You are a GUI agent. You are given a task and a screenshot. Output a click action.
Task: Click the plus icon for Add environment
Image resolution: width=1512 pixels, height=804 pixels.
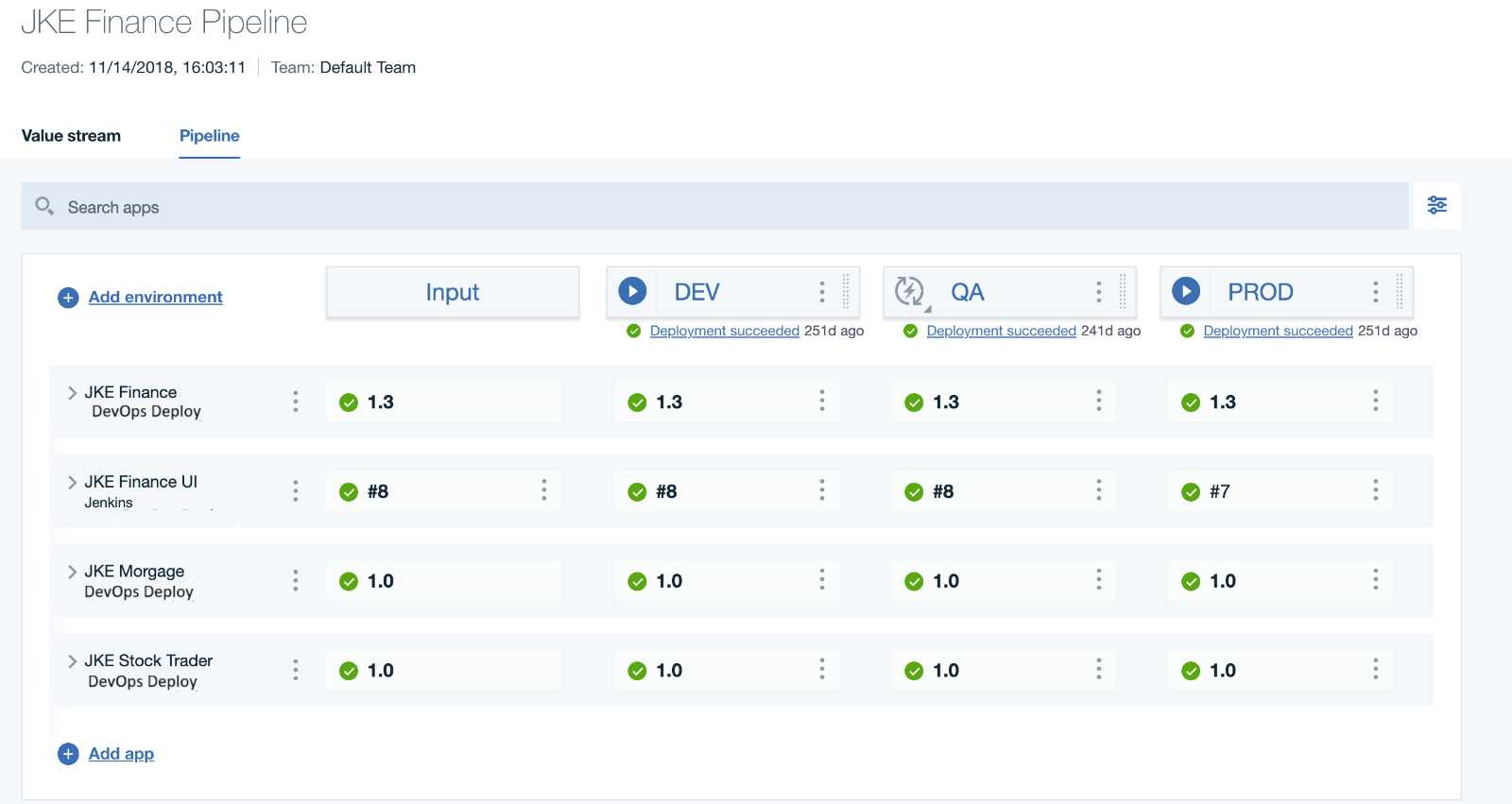(68, 298)
